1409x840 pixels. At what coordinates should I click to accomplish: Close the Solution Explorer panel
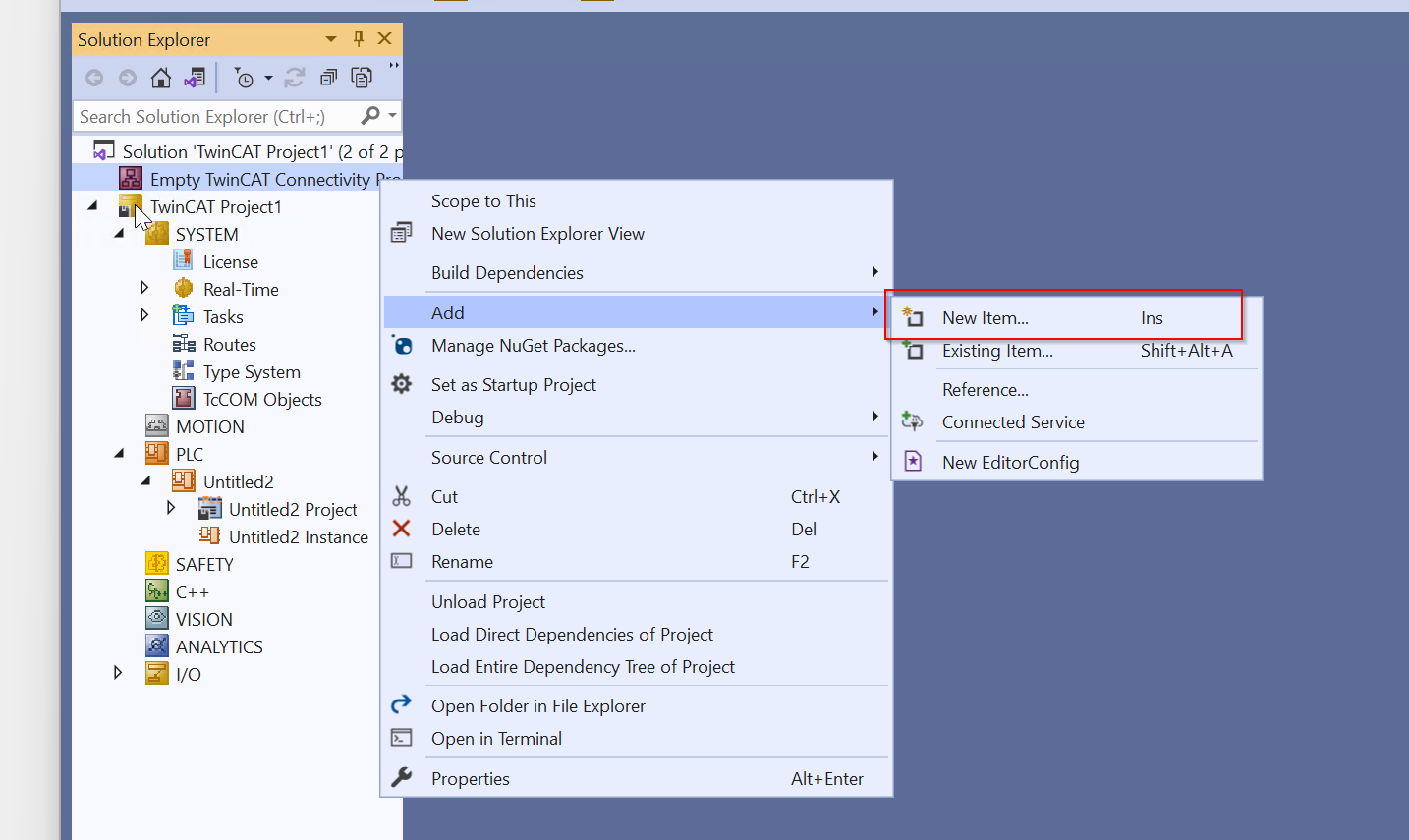(x=385, y=38)
